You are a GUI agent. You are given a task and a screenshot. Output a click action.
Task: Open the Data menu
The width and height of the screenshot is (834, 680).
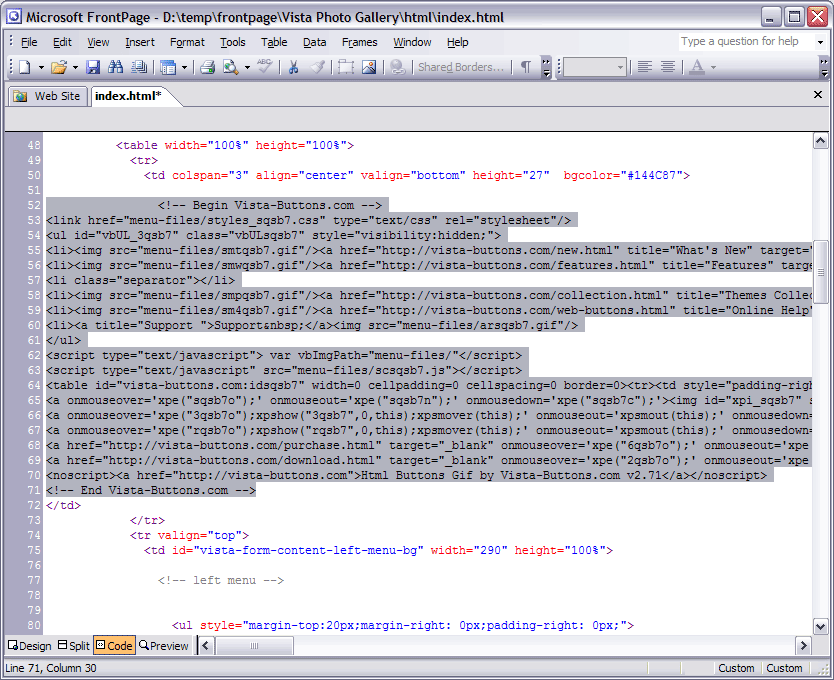(x=314, y=42)
